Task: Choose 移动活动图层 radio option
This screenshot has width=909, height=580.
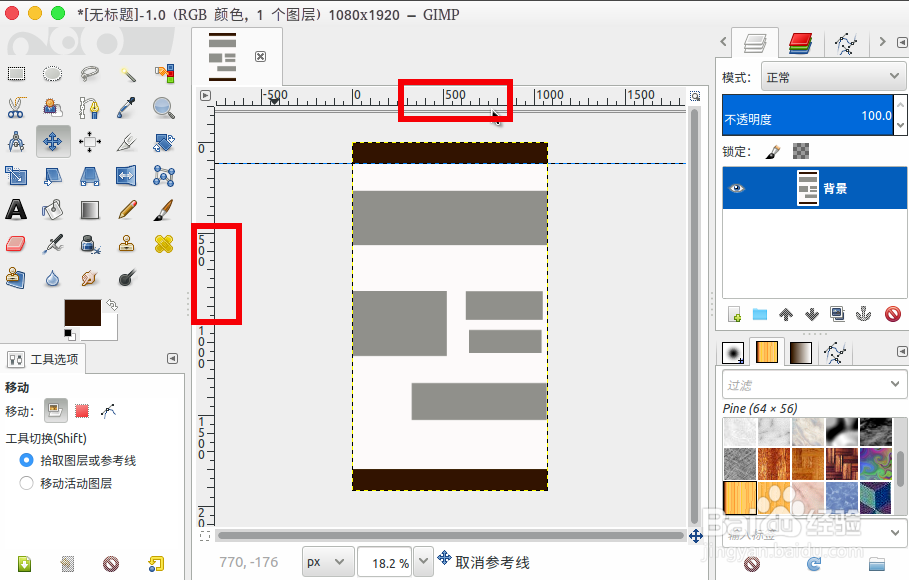Action: [x=26, y=483]
